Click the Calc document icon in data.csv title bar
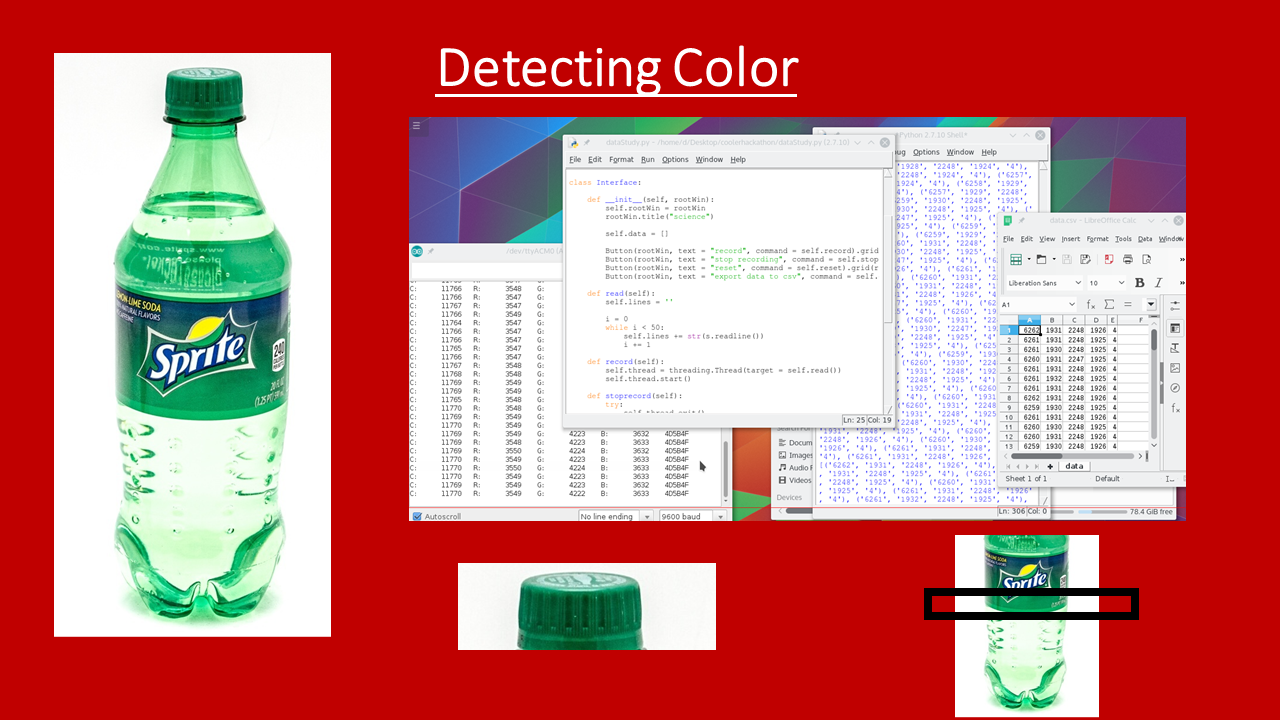This screenshot has height=720, width=1280. click(x=1007, y=221)
